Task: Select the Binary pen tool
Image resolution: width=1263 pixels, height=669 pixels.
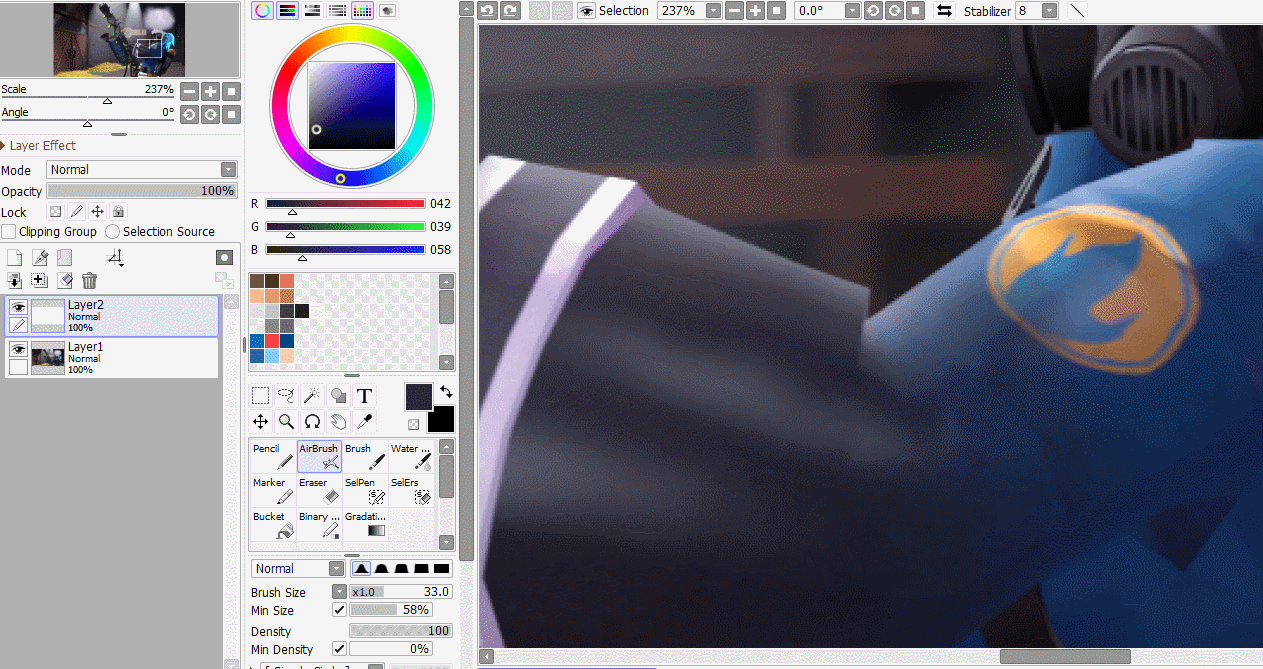Action: [319, 525]
